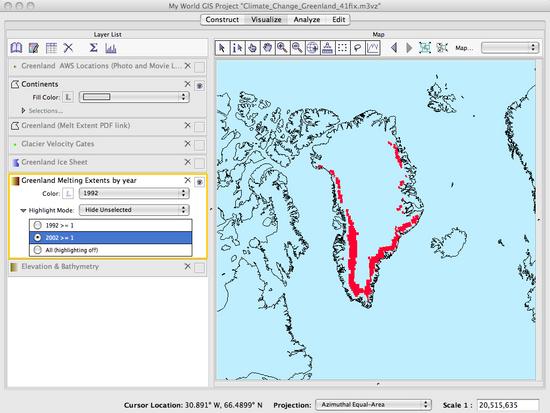Click the edit layer appearance pencil icon
Screen dimensions: 550x413
coord(34,48)
